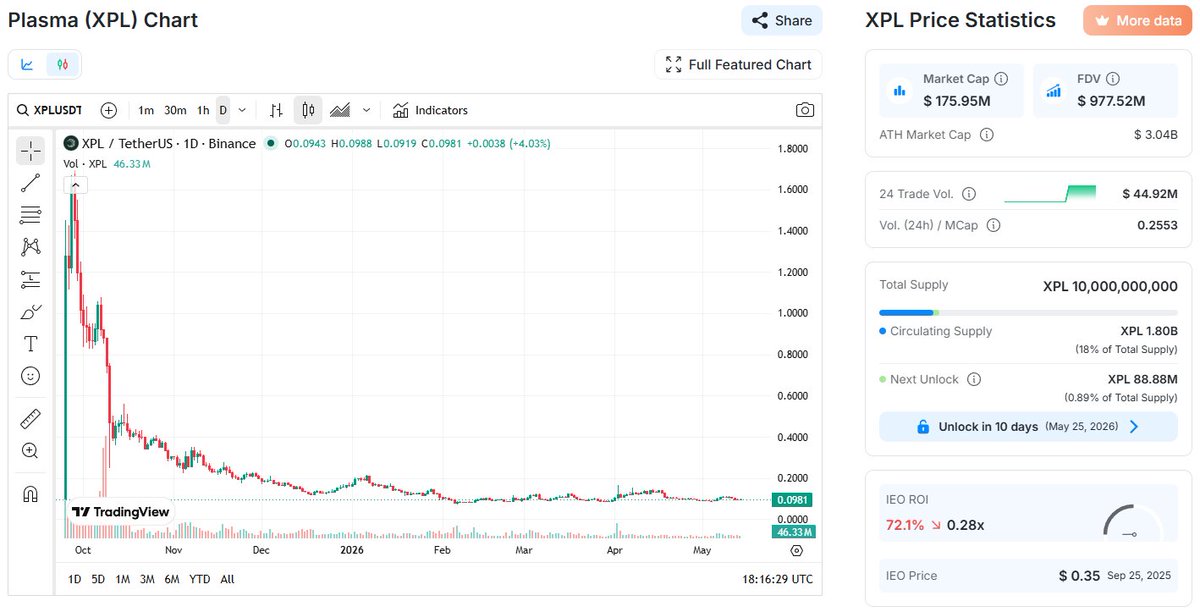Select the YTD time range
The image size is (1200, 612).
coord(199,579)
